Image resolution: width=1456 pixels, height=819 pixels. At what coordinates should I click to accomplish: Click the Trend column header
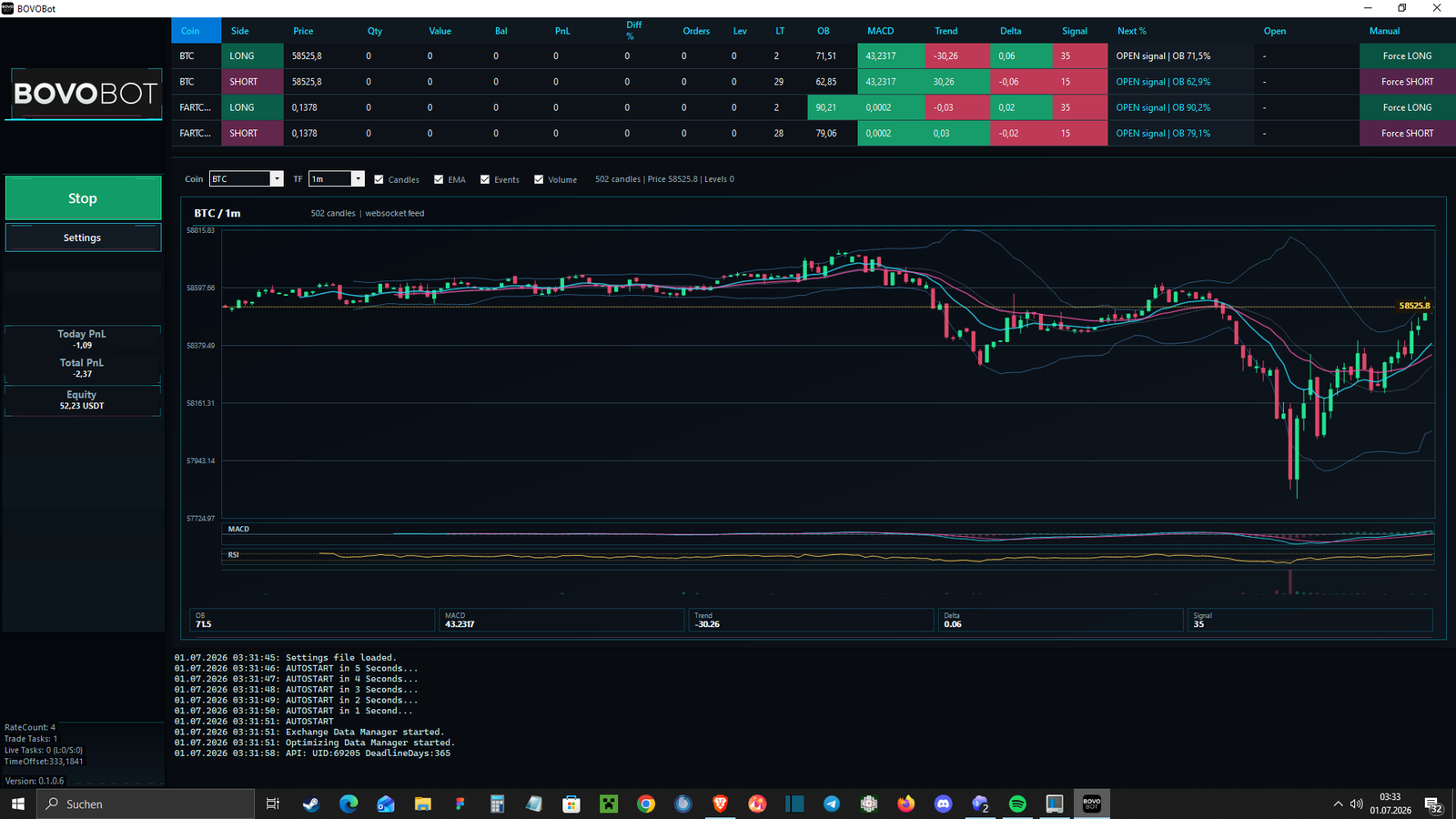(945, 31)
